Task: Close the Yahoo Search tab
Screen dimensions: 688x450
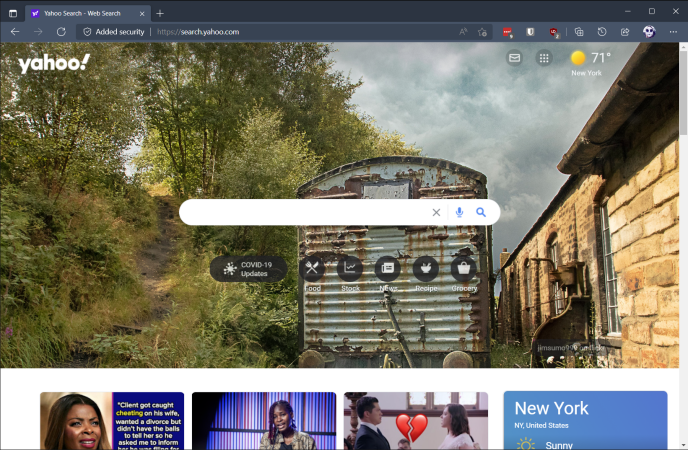Action: (142, 14)
